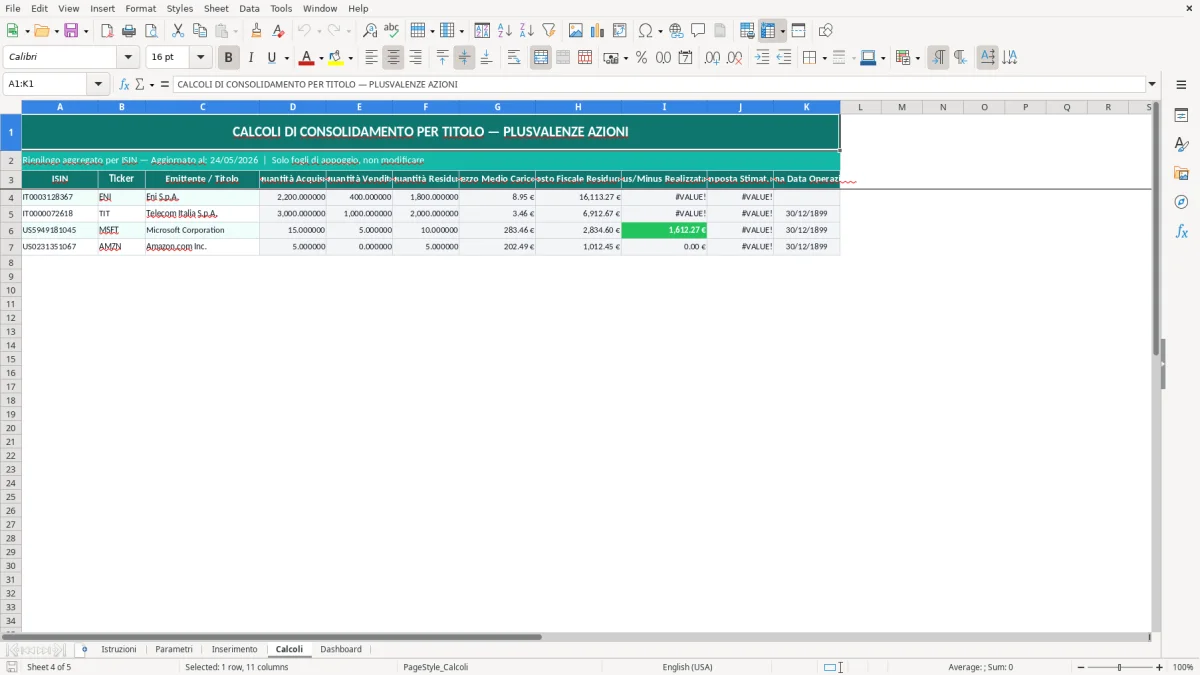Screen dimensions: 1200x675
Task: Insert a chart
Action: [598, 31]
